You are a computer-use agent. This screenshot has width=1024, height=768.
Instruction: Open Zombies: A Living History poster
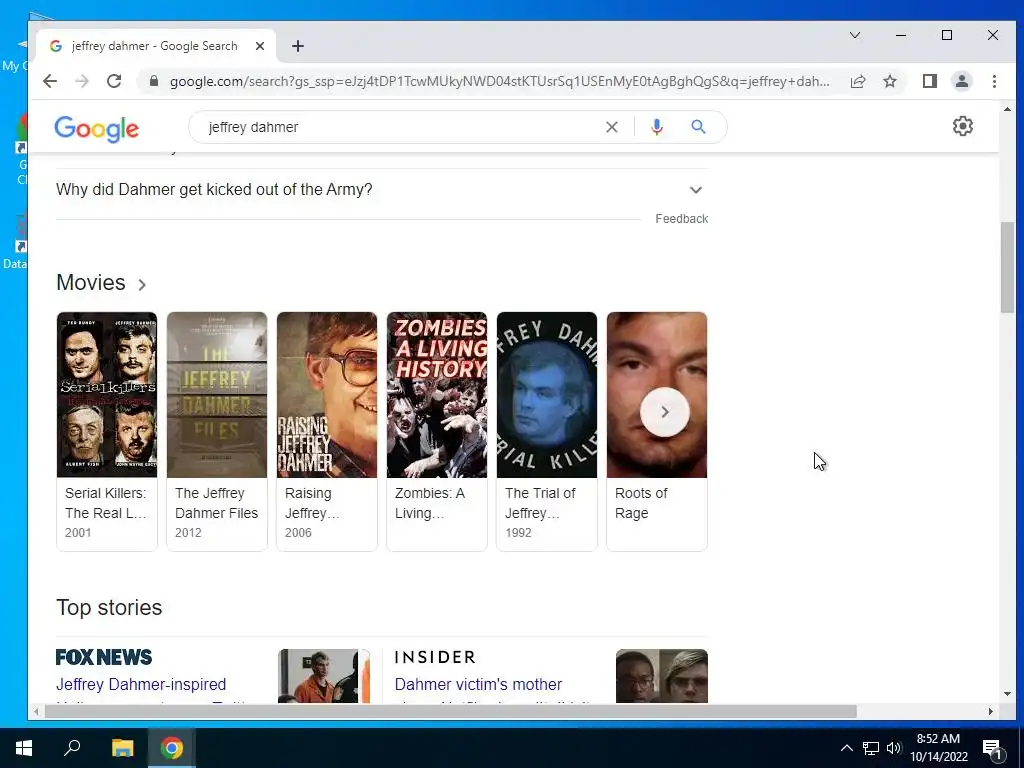tap(437, 394)
